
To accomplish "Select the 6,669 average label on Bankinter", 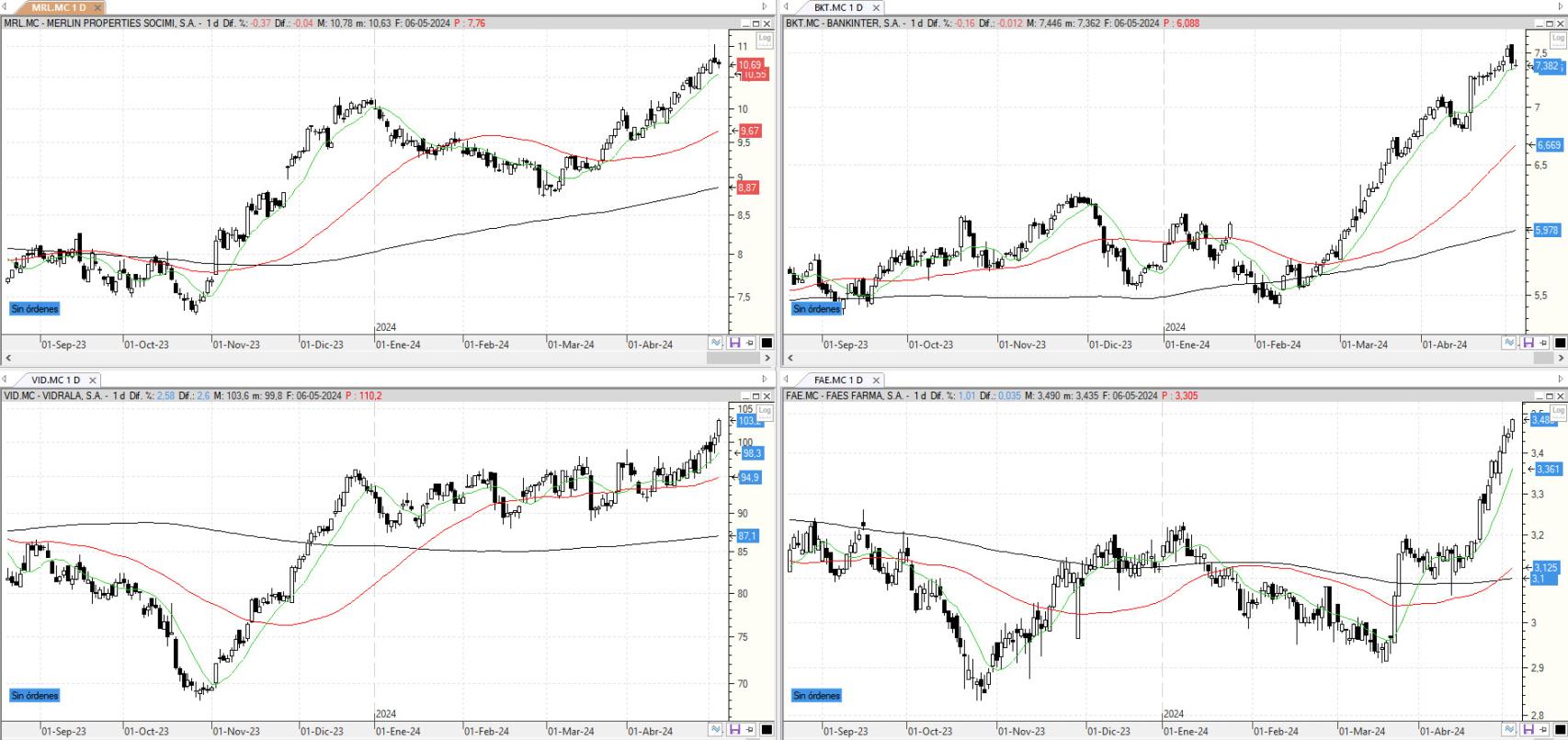I will tap(1549, 145).
